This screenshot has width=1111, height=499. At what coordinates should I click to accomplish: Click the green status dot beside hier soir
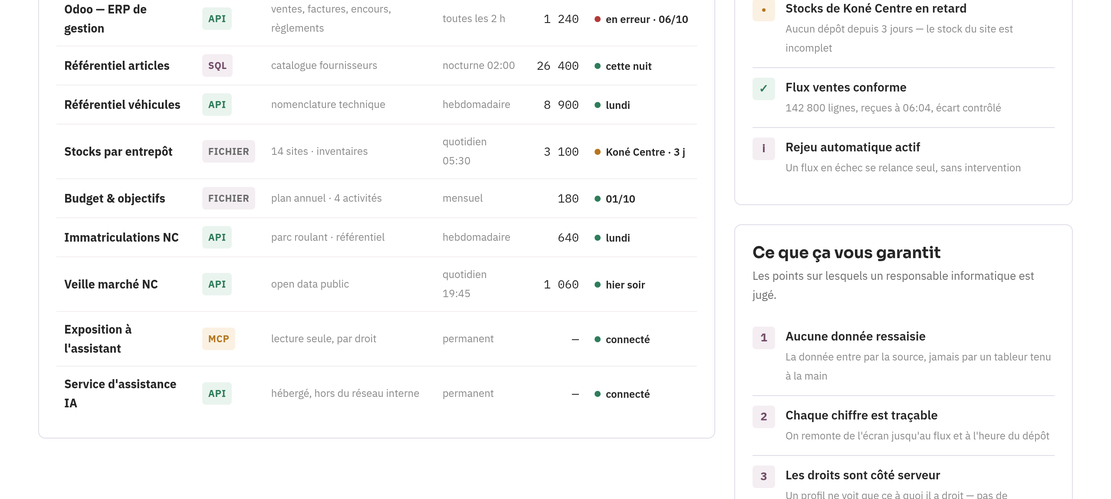click(597, 284)
